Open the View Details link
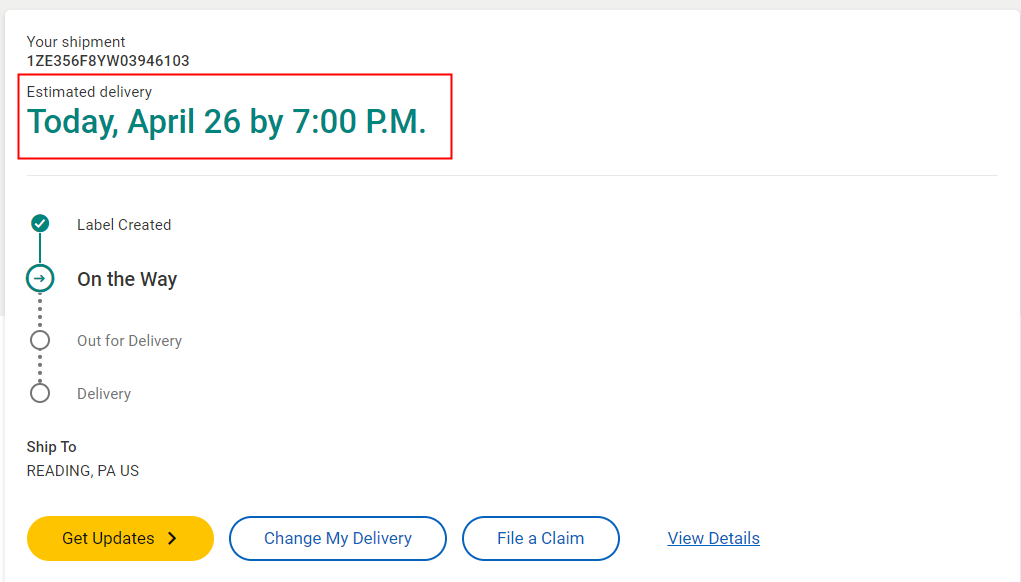 coord(713,538)
